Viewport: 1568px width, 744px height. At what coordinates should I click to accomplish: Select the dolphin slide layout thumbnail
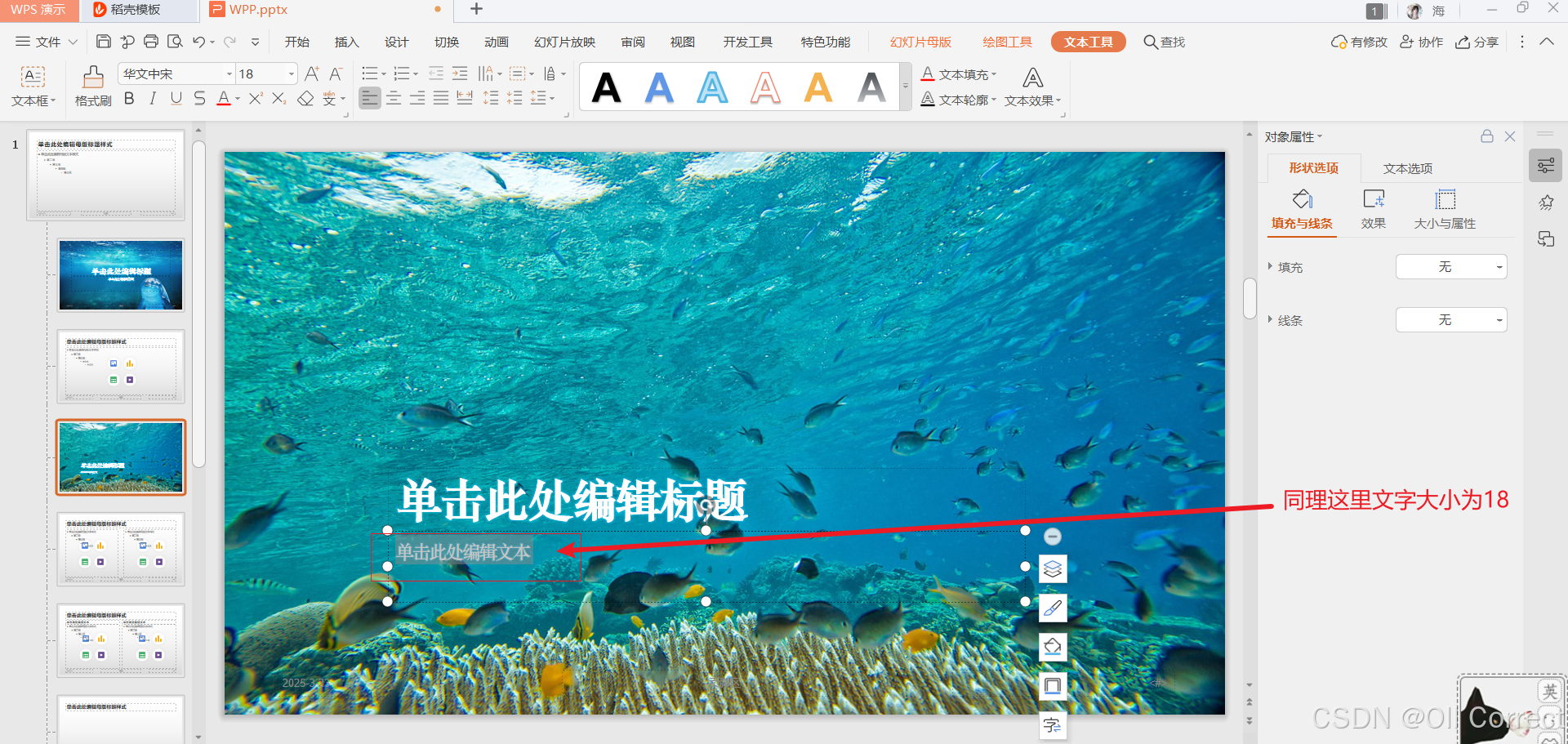click(x=121, y=275)
